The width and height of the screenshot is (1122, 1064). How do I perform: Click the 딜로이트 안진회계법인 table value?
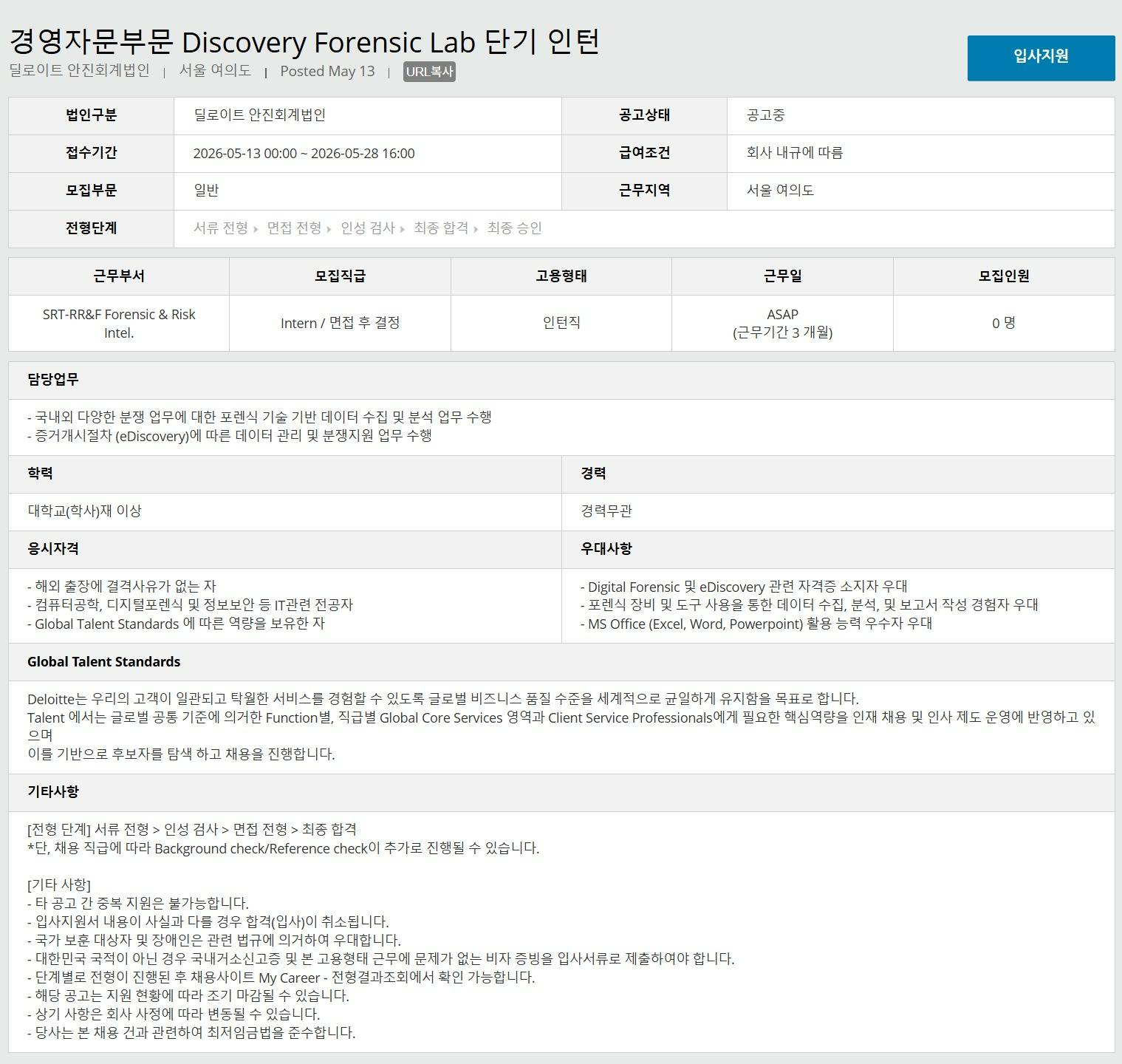pyautogui.click(x=259, y=115)
